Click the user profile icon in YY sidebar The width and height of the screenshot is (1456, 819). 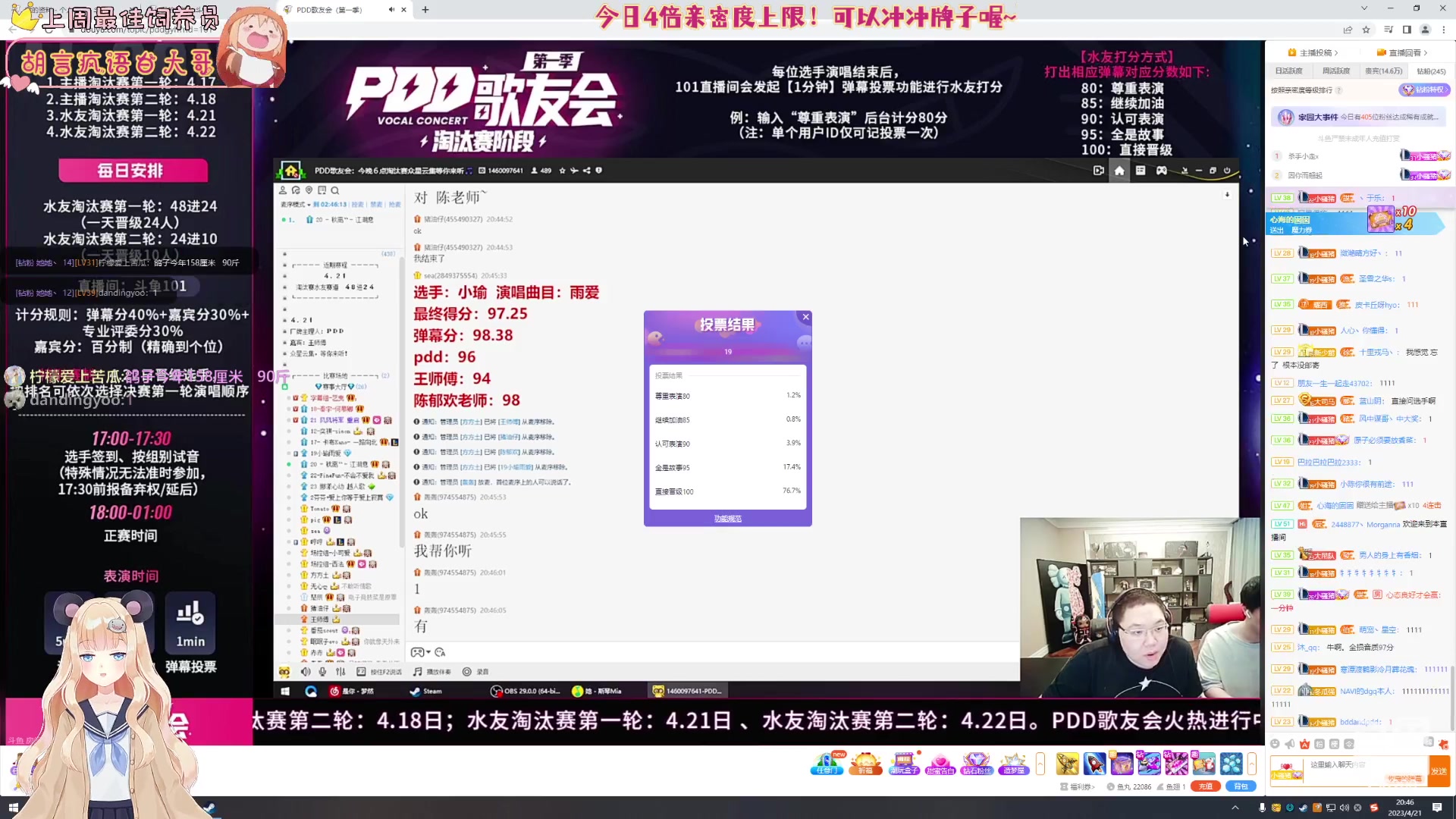point(283,190)
